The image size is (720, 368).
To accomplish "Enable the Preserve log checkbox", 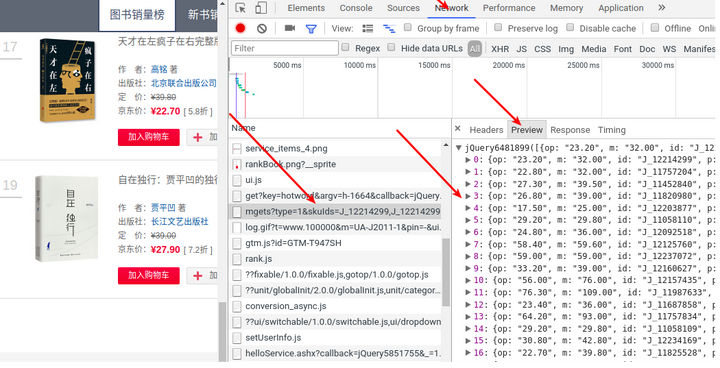I will coord(498,28).
